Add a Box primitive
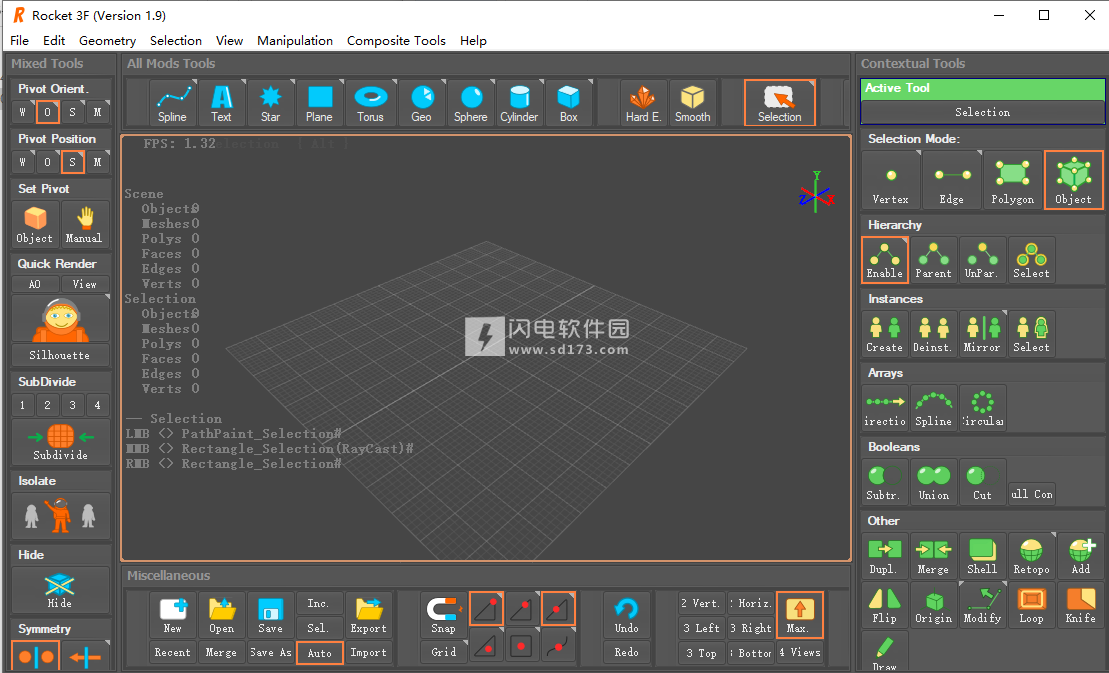 coord(569,103)
